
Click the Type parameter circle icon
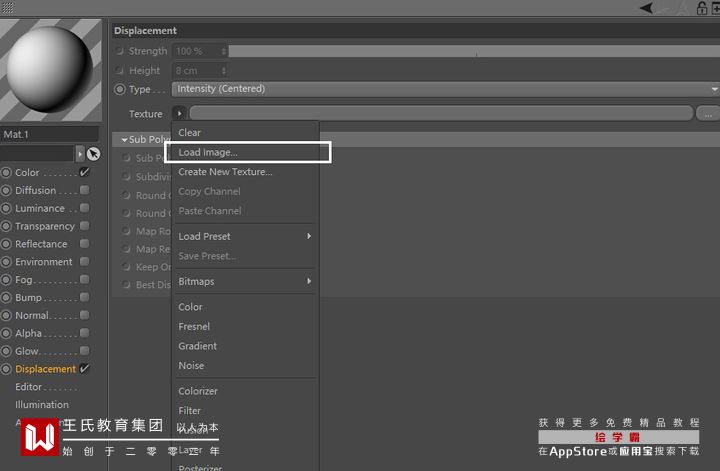tap(119, 89)
